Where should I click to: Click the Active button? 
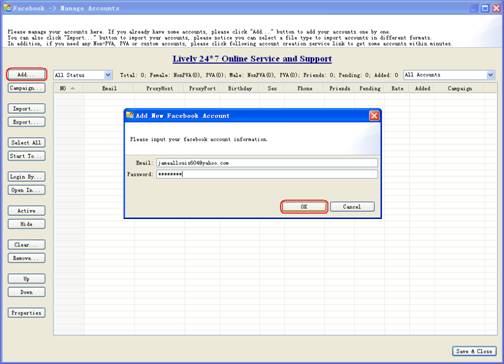(26, 211)
